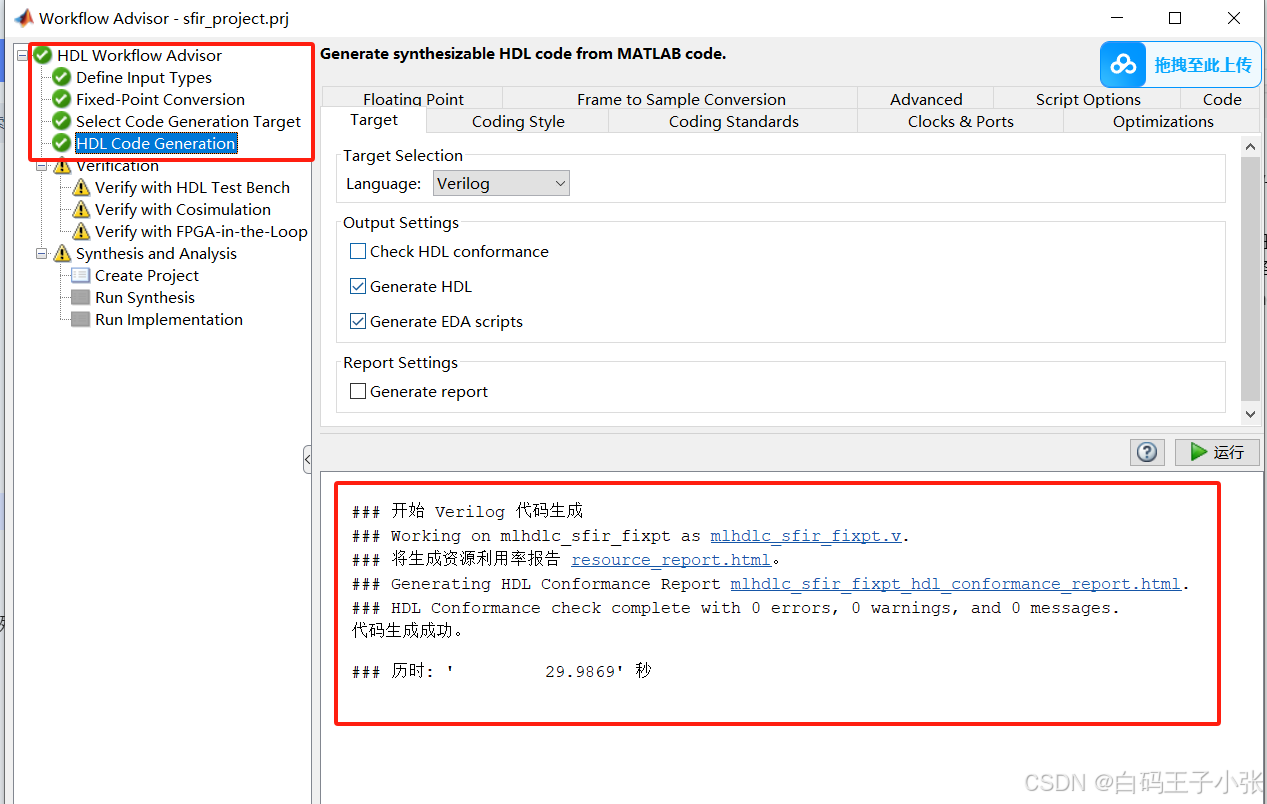Open the resource_report.html link

(x=671, y=559)
